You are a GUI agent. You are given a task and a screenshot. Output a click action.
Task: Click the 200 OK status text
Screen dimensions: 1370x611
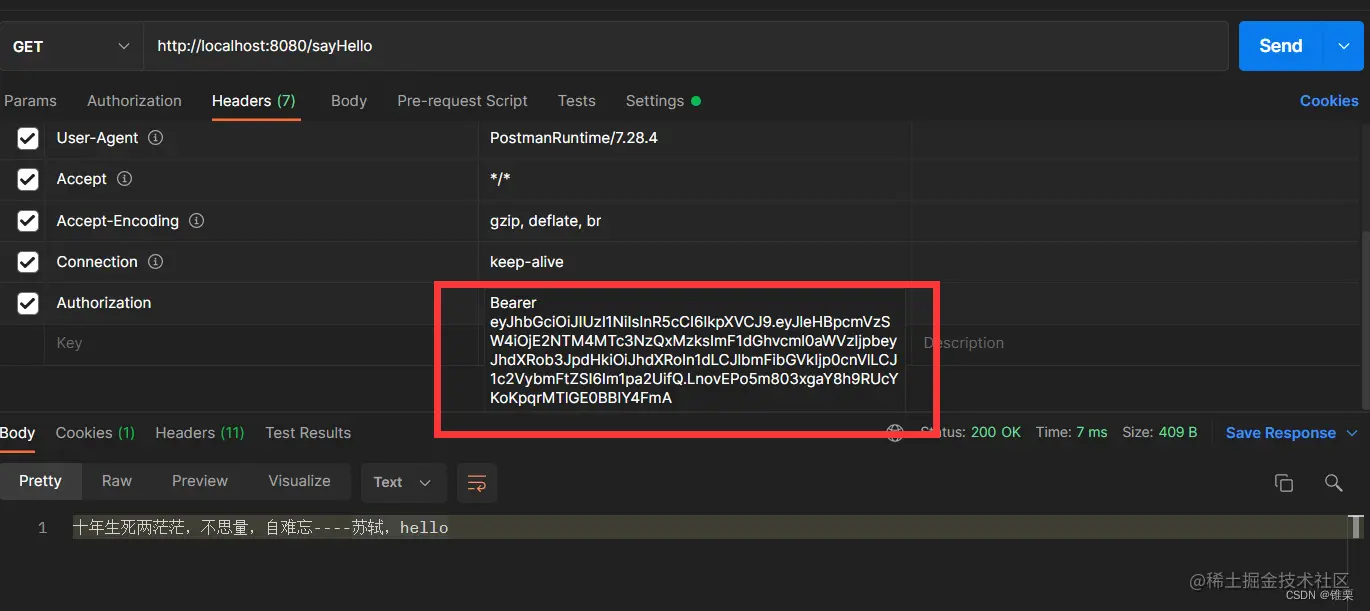pos(996,432)
